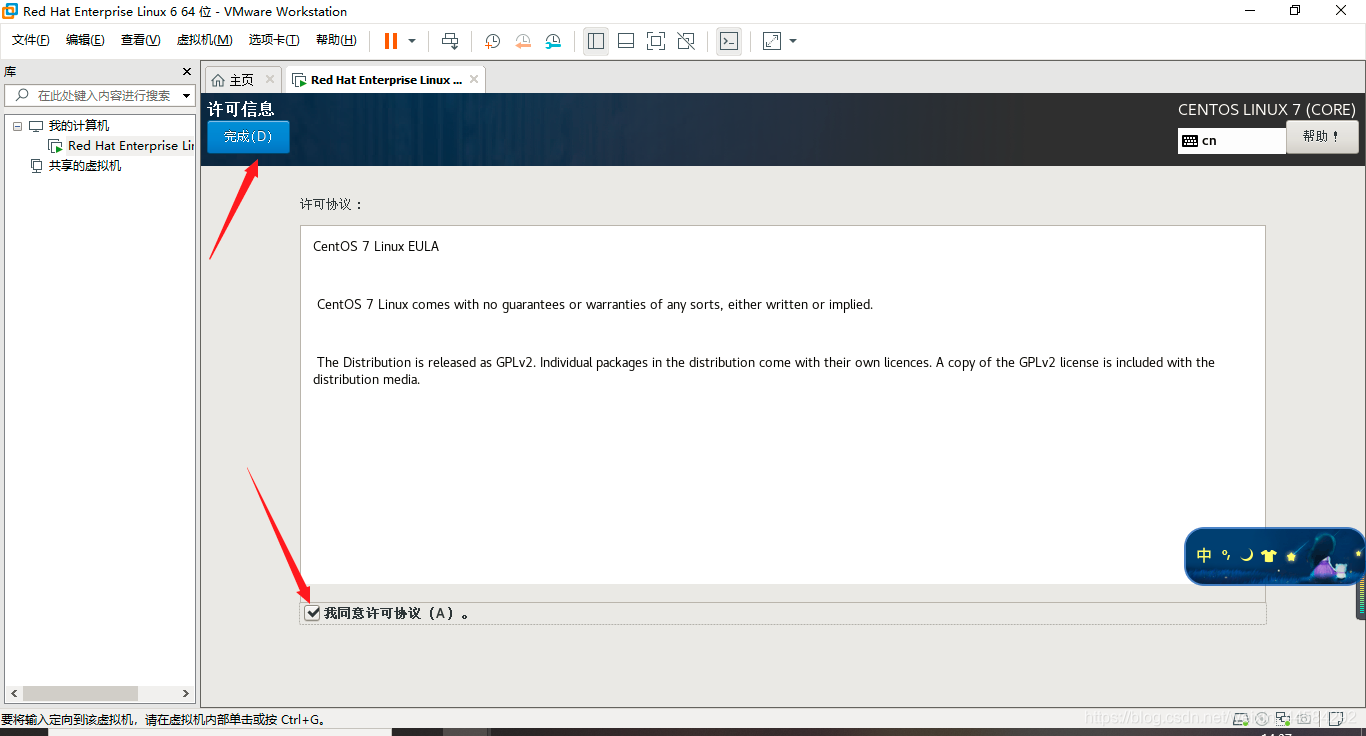
Task: Toggle the library sidebar view
Action: point(596,41)
